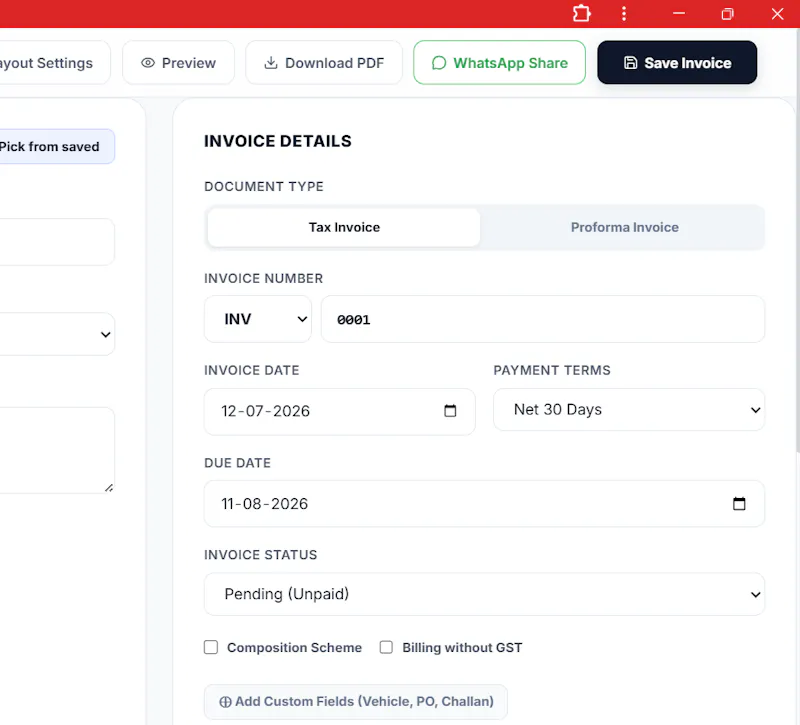Open the three-dot browser menu
The image size is (800, 725).
coord(624,14)
